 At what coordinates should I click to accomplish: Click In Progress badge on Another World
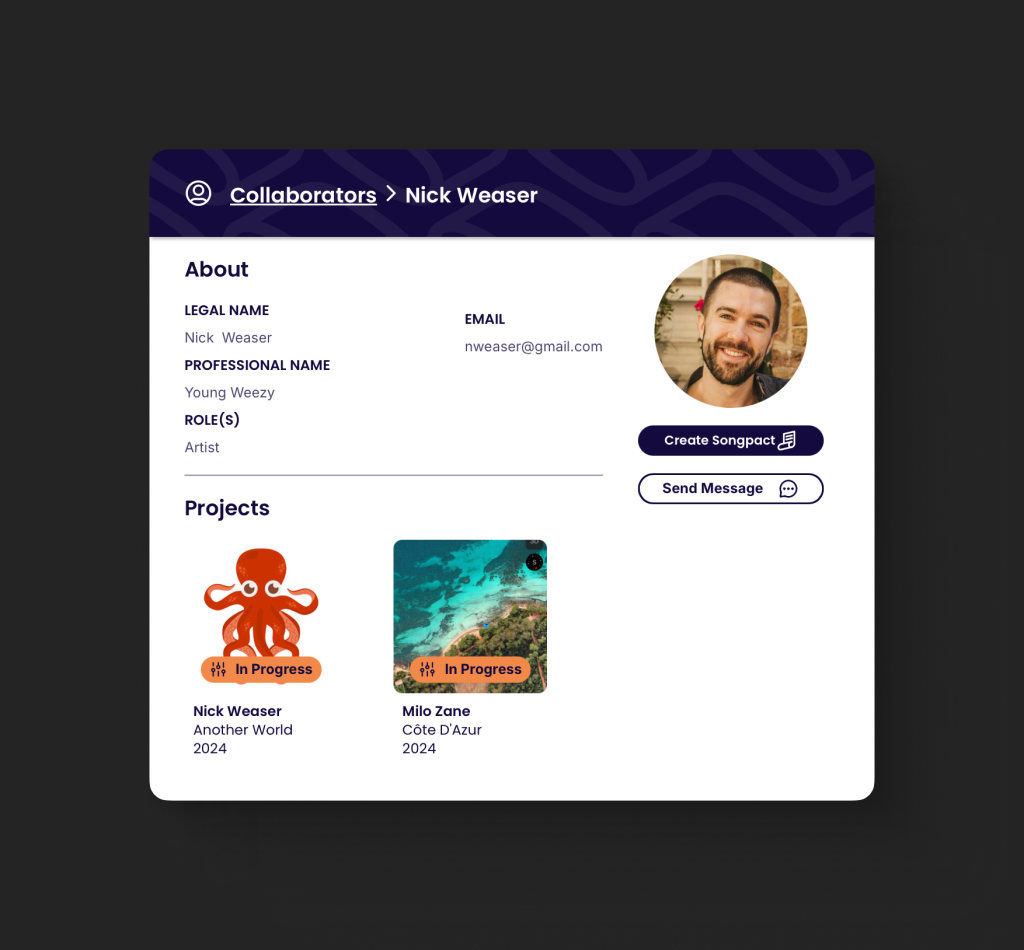tap(261, 669)
